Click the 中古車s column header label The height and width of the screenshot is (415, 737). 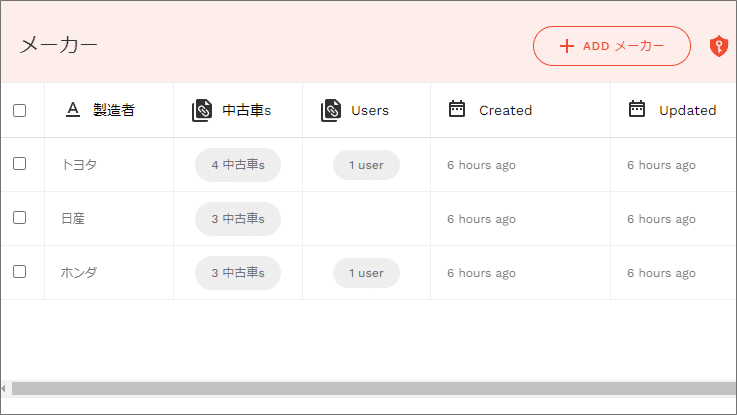(247, 110)
